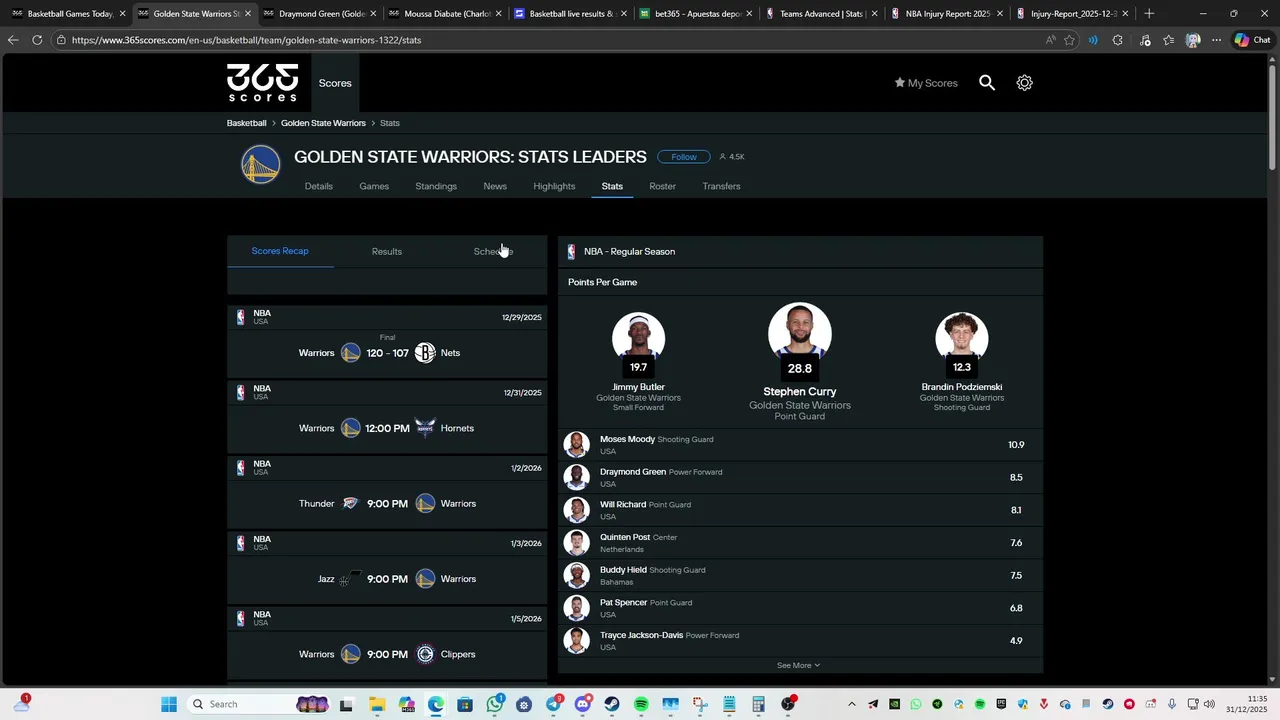Screen dimensions: 1280x720
Task: Click the 365Scores logo
Action: pyautogui.click(x=262, y=83)
